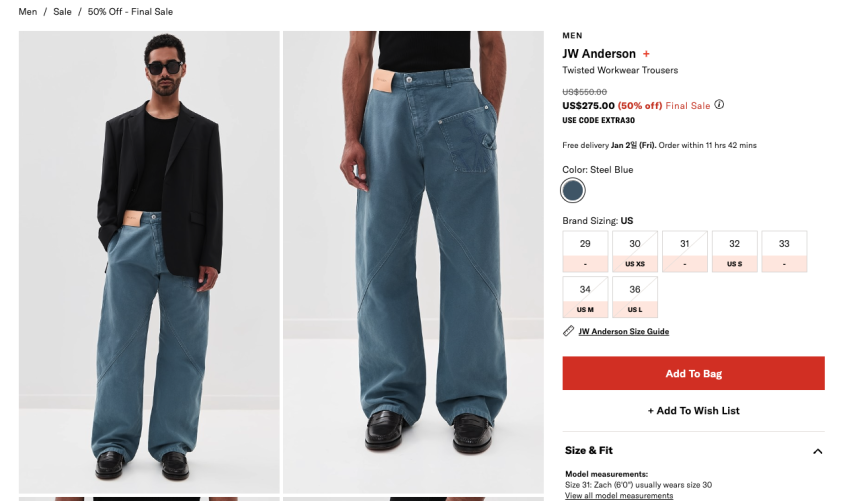
Task: Pick size 34 US M
Action: [x=585, y=297]
